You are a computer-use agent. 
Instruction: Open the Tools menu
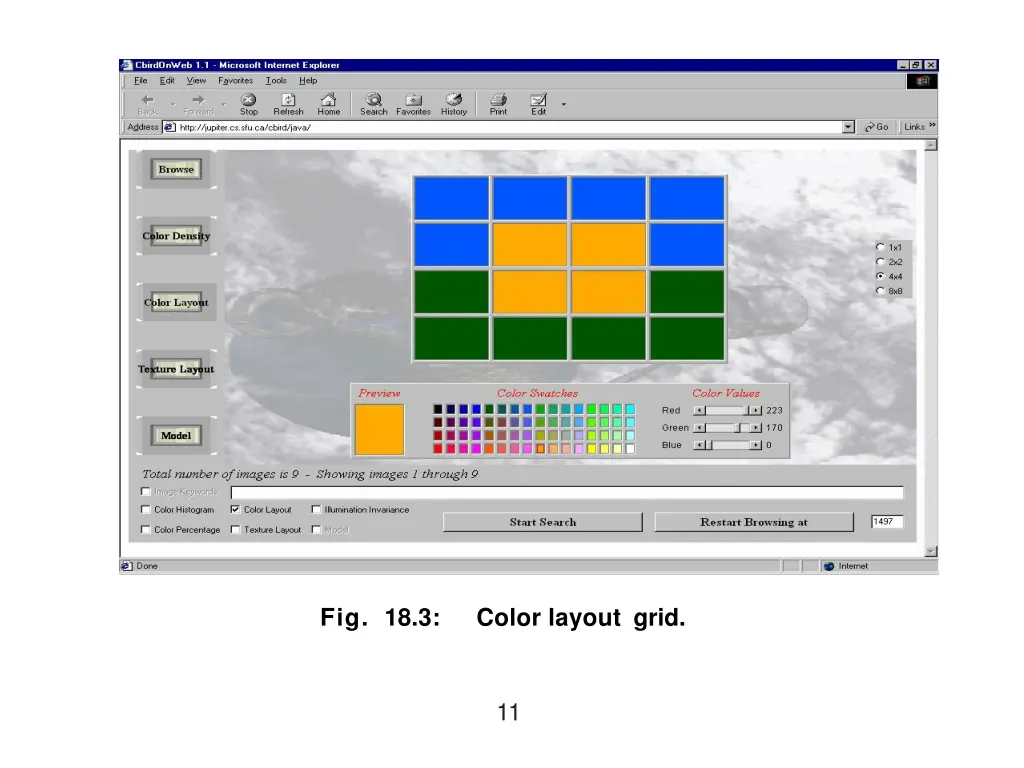(x=276, y=80)
